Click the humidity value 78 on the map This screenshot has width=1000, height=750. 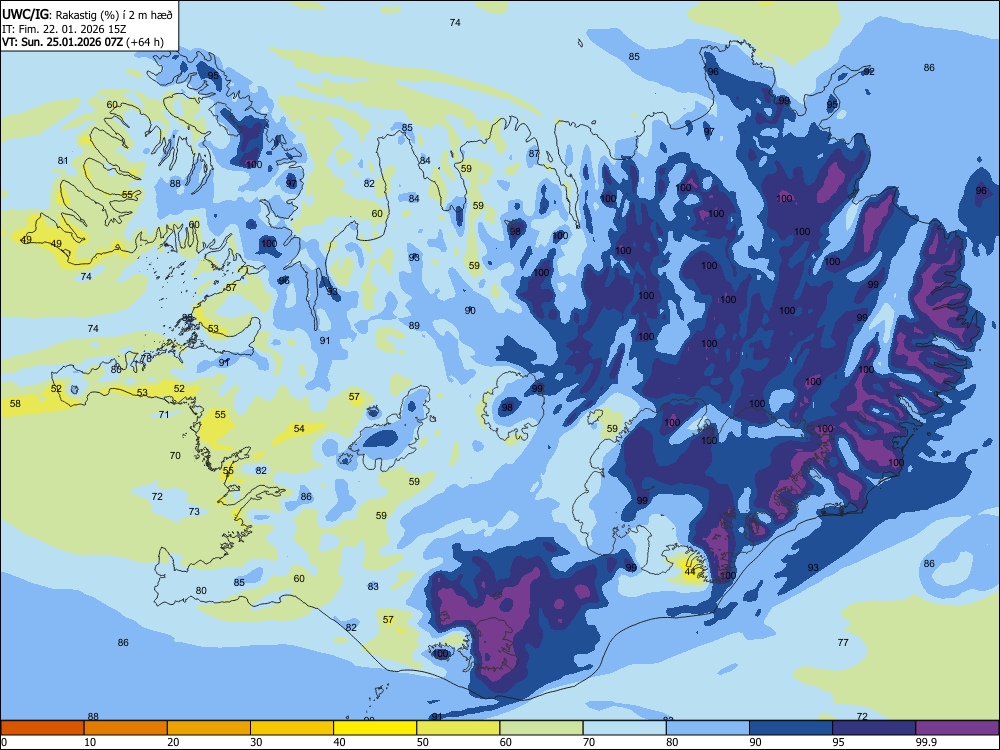tap(147, 358)
